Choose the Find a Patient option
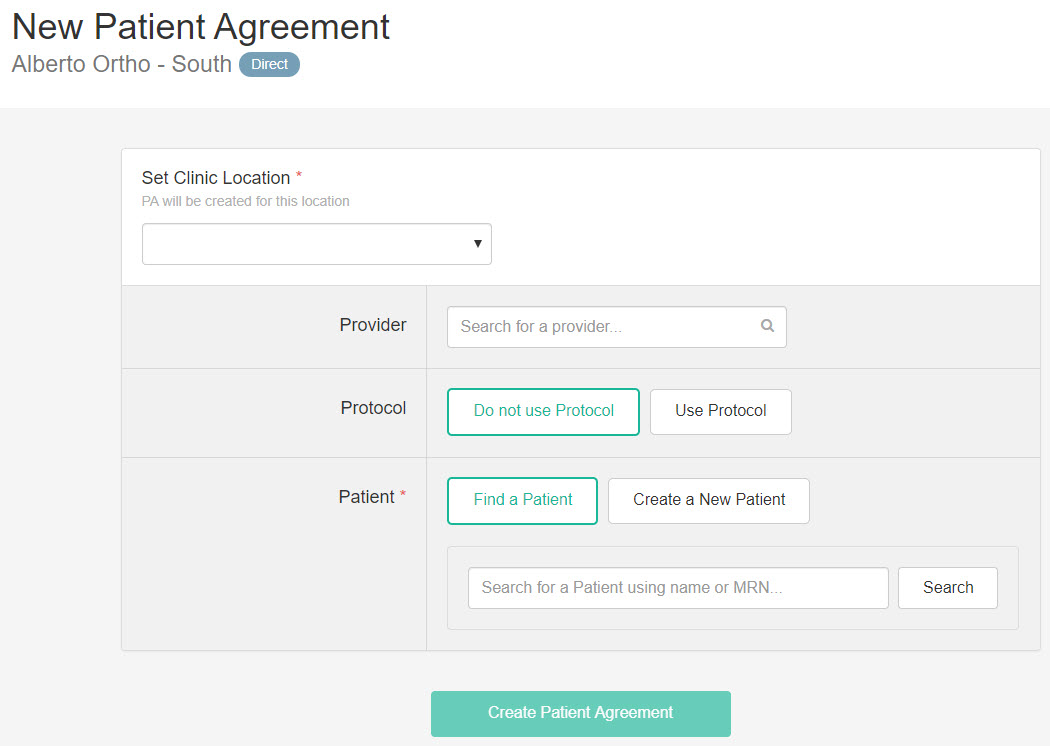The image size is (1050, 746). [x=522, y=500]
